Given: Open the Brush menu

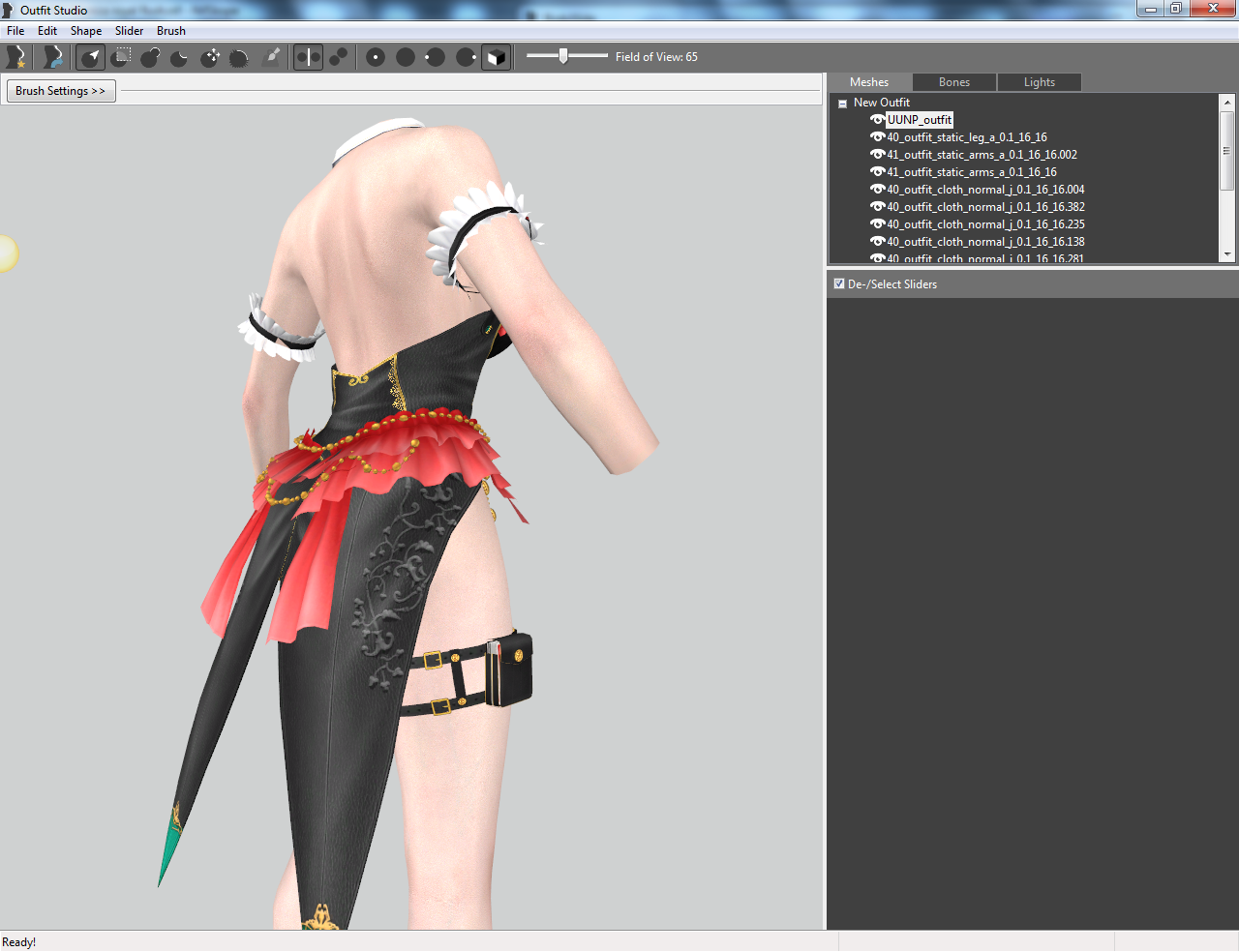Looking at the screenshot, I should click(x=171, y=31).
